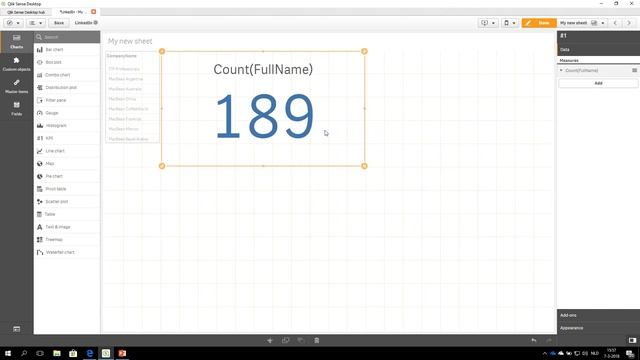Screen dimensions: 640x360
Task: Select Scatter plot from chart list
Action: [x=67, y=201]
